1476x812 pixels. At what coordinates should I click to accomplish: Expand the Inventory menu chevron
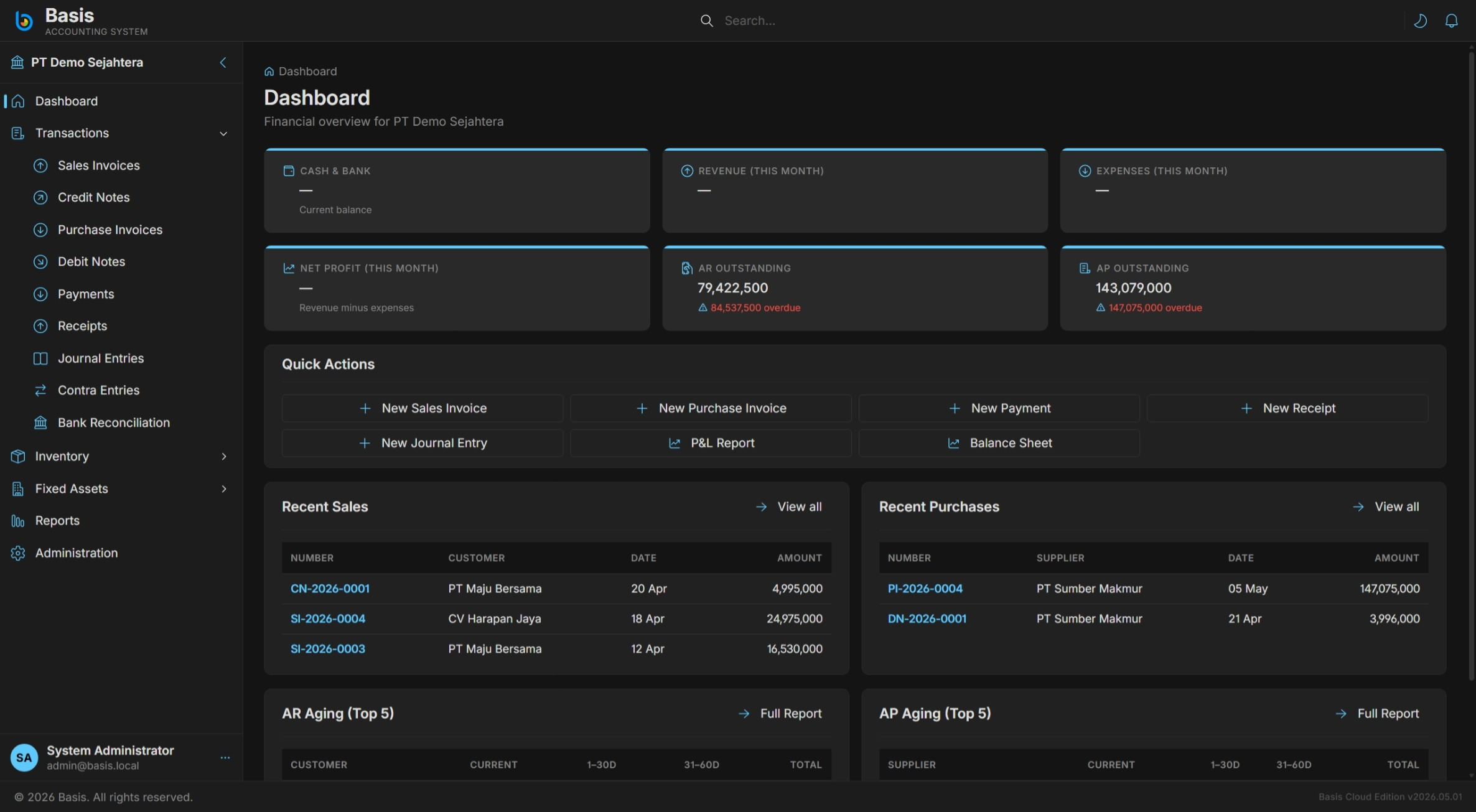tap(223, 456)
